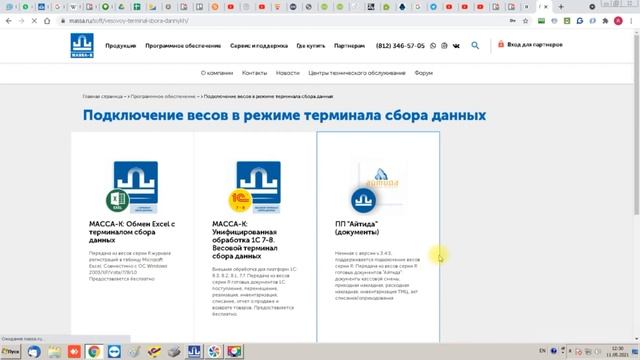The width and height of the screenshot is (640, 360).
Task: Open the 1C application in the taskbar
Action: coord(154,351)
